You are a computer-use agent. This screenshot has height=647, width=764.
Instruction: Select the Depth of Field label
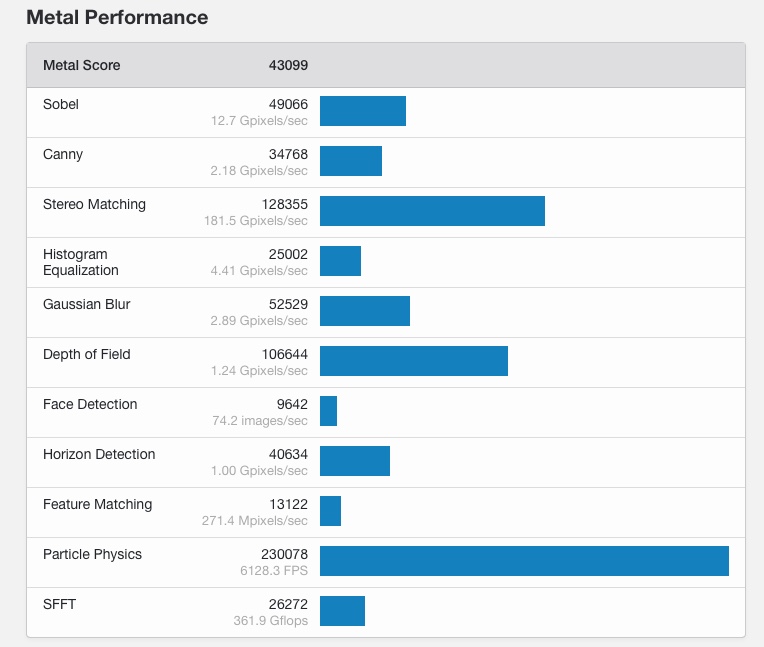tap(87, 354)
